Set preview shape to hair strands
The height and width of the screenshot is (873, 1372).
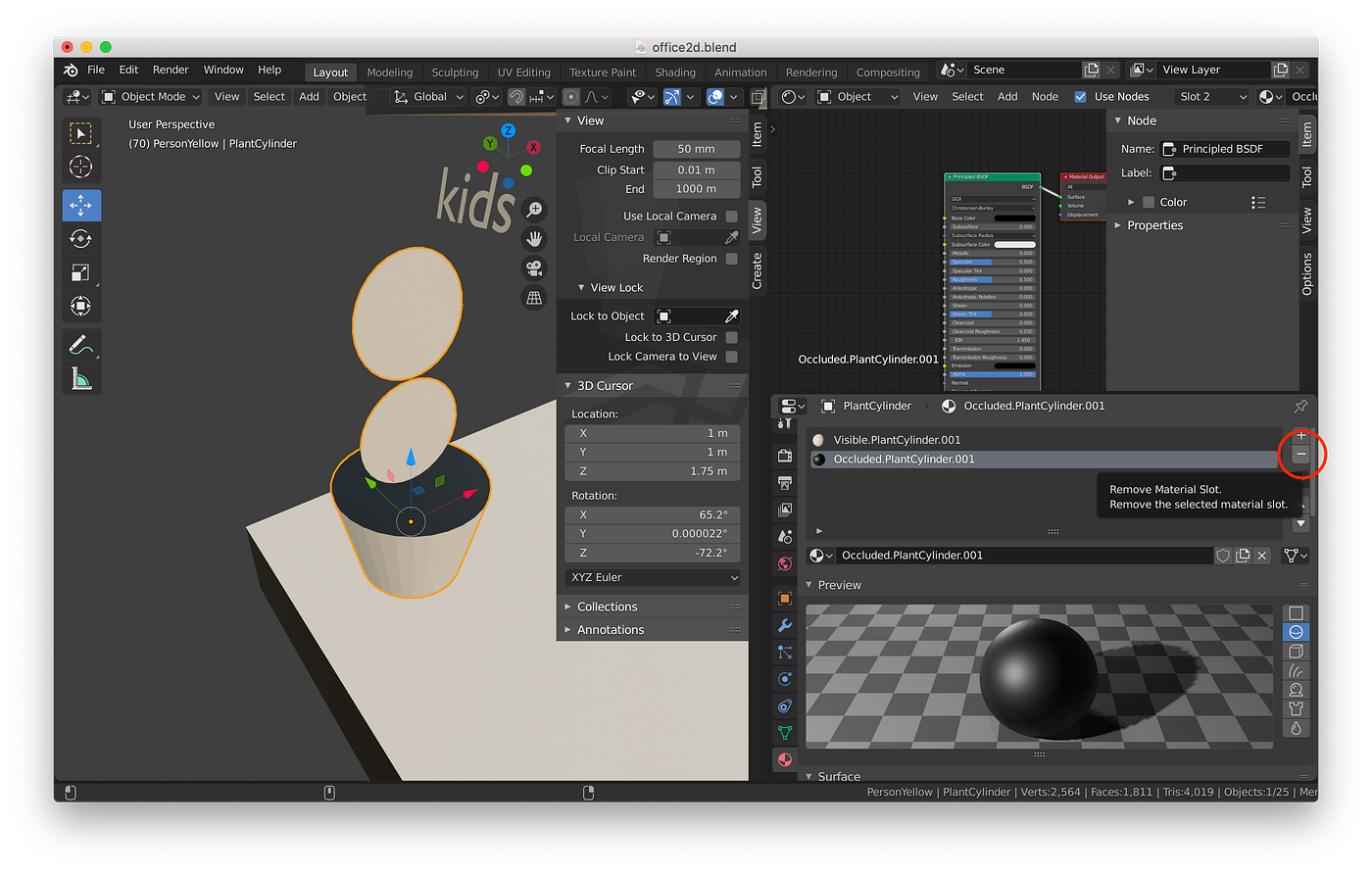coord(1296,671)
